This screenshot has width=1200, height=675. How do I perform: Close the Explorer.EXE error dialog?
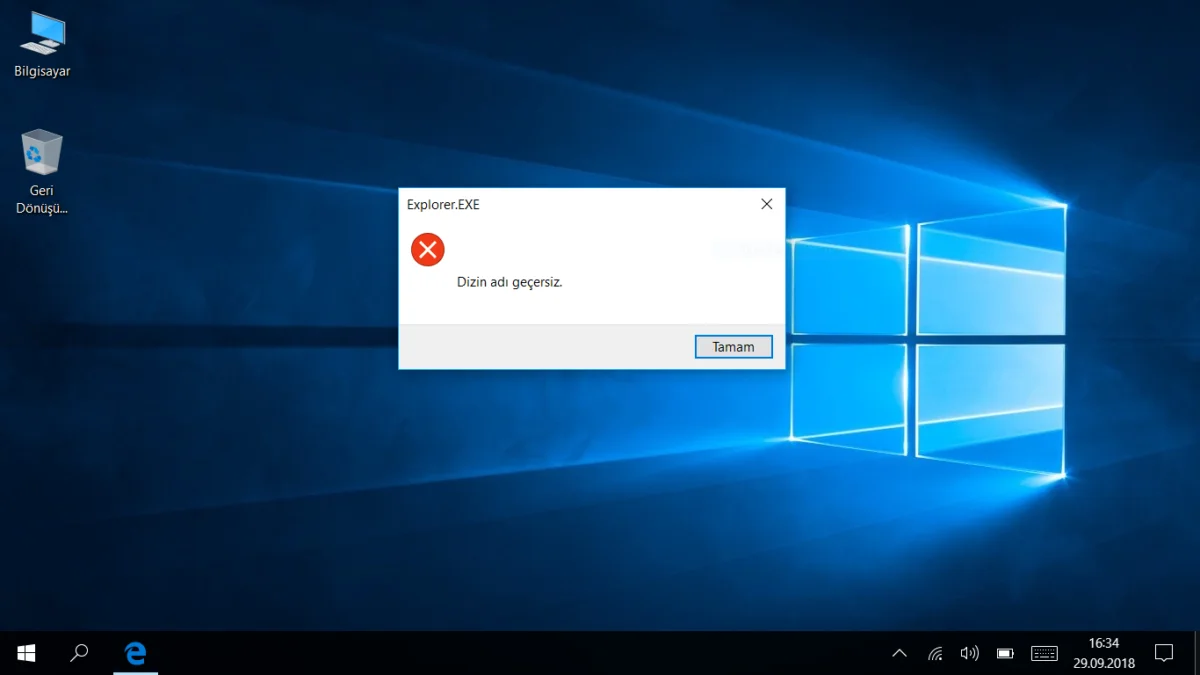point(767,204)
